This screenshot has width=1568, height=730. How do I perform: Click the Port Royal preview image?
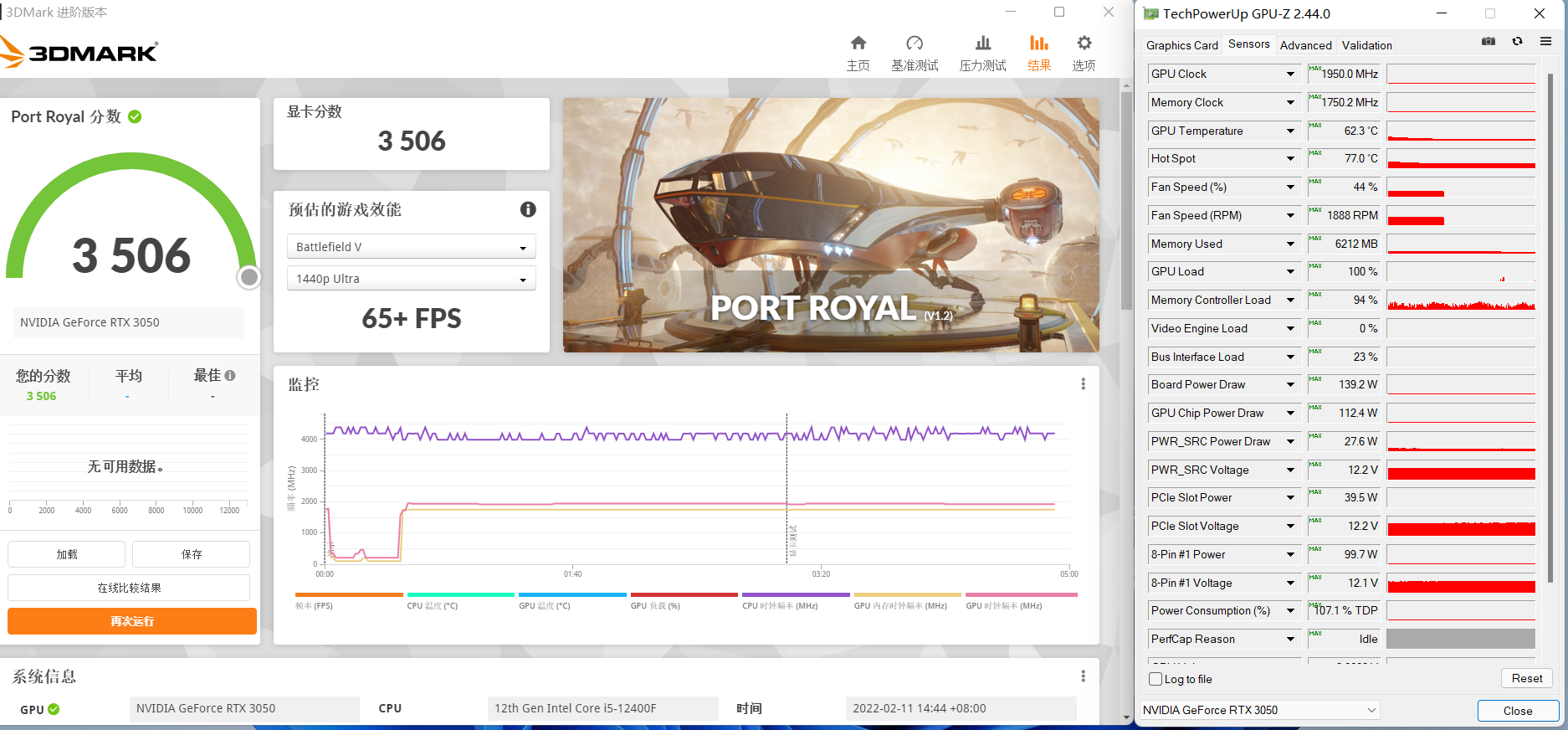(x=831, y=224)
